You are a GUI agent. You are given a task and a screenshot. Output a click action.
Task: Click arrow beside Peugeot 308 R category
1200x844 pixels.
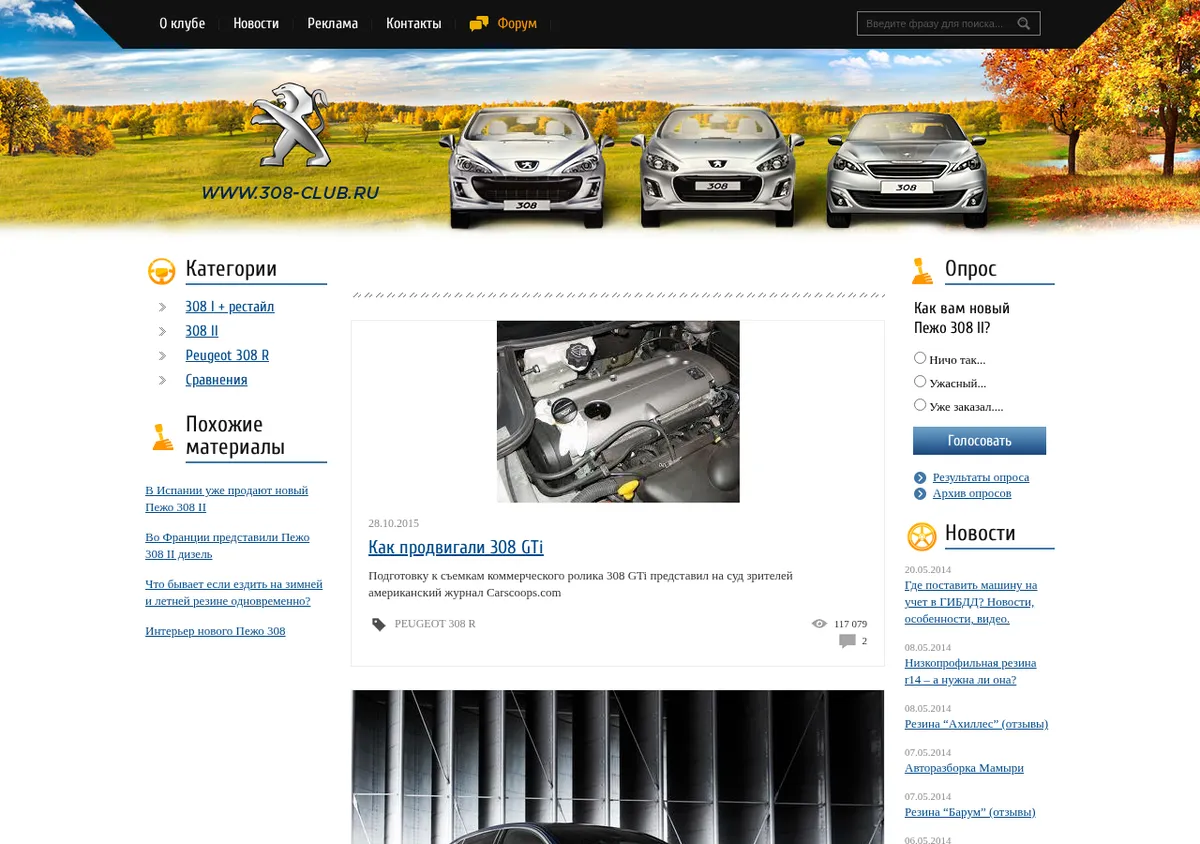[x=162, y=356]
